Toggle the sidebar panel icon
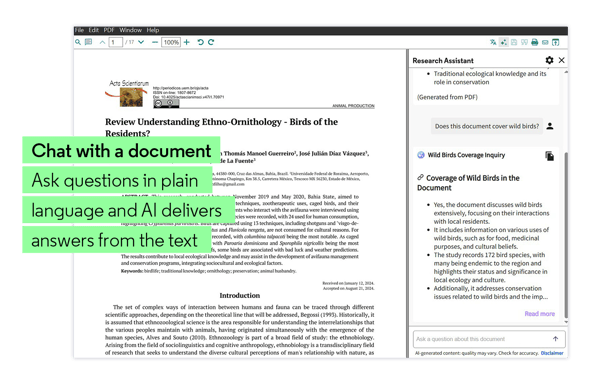 pos(88,42)
